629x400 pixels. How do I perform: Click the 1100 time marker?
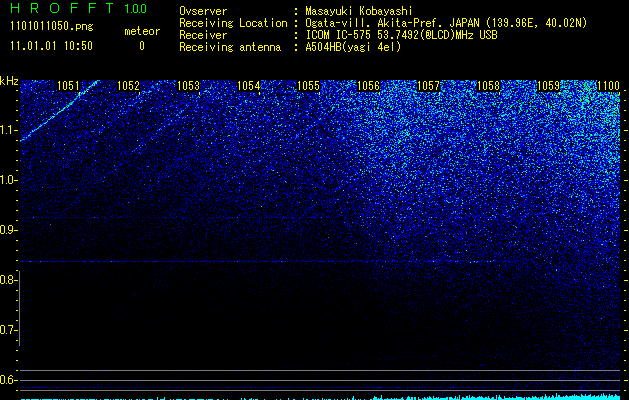point(609,86)
